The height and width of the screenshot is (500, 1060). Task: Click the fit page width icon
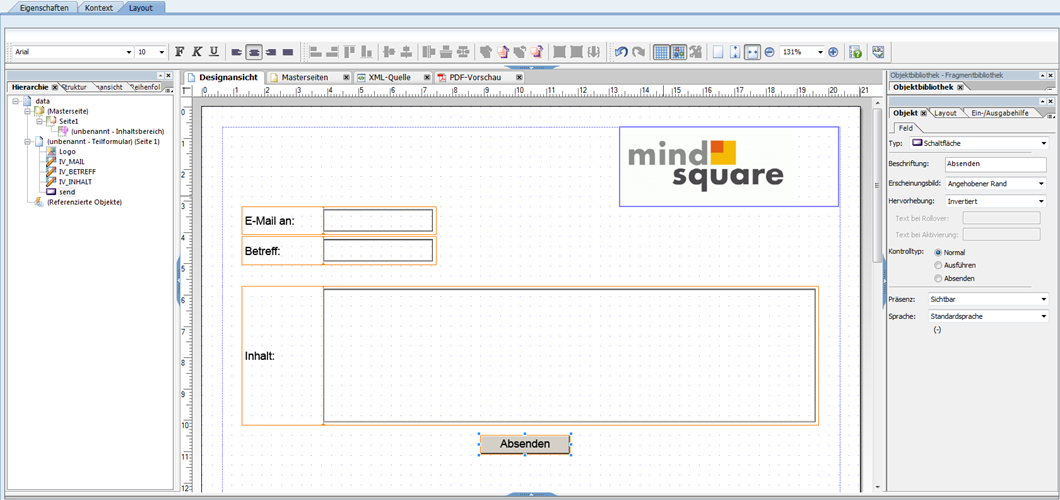click(752, 51)
